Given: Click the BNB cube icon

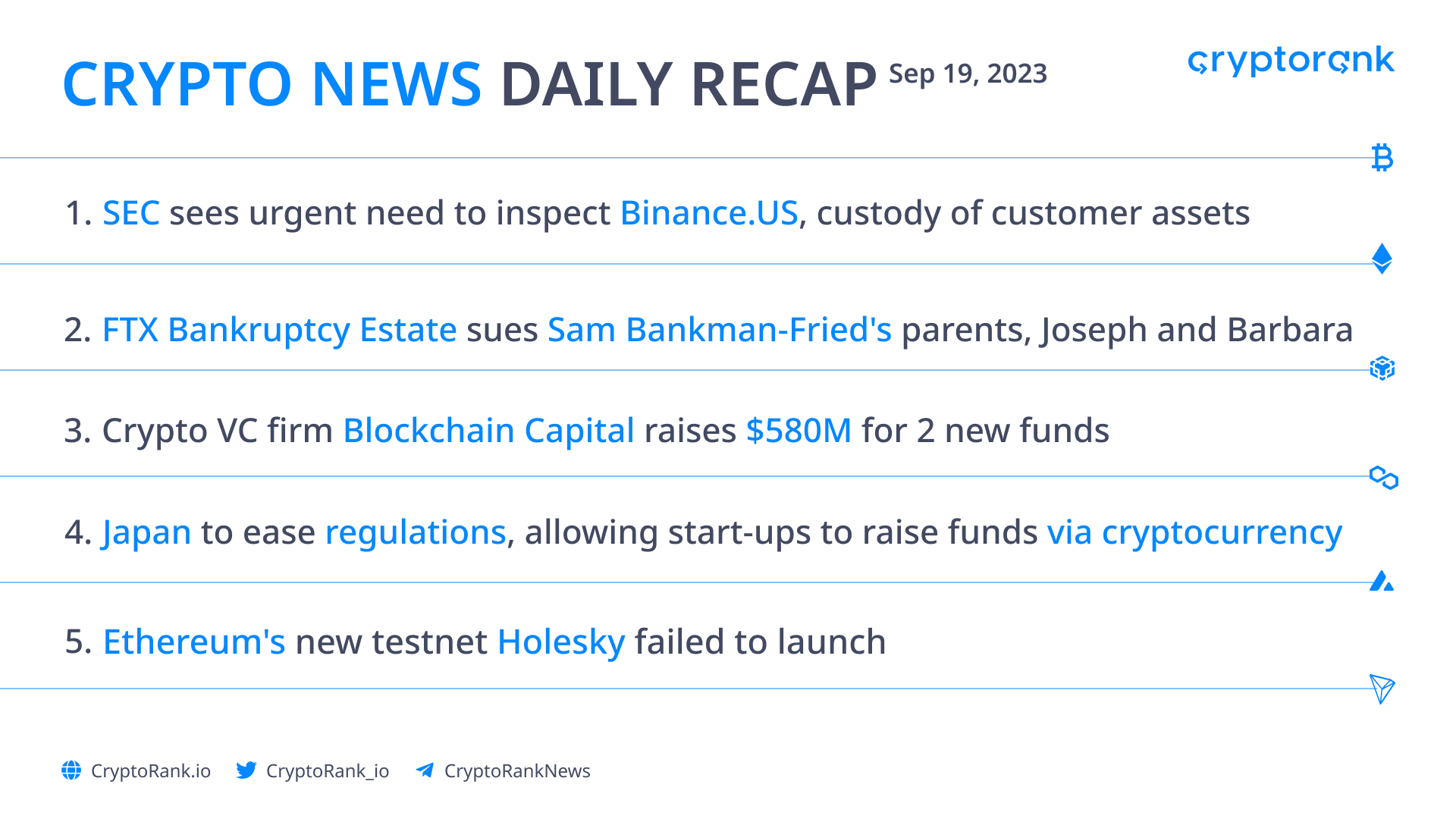Looking at the screenshot, I should (1382, 369).
